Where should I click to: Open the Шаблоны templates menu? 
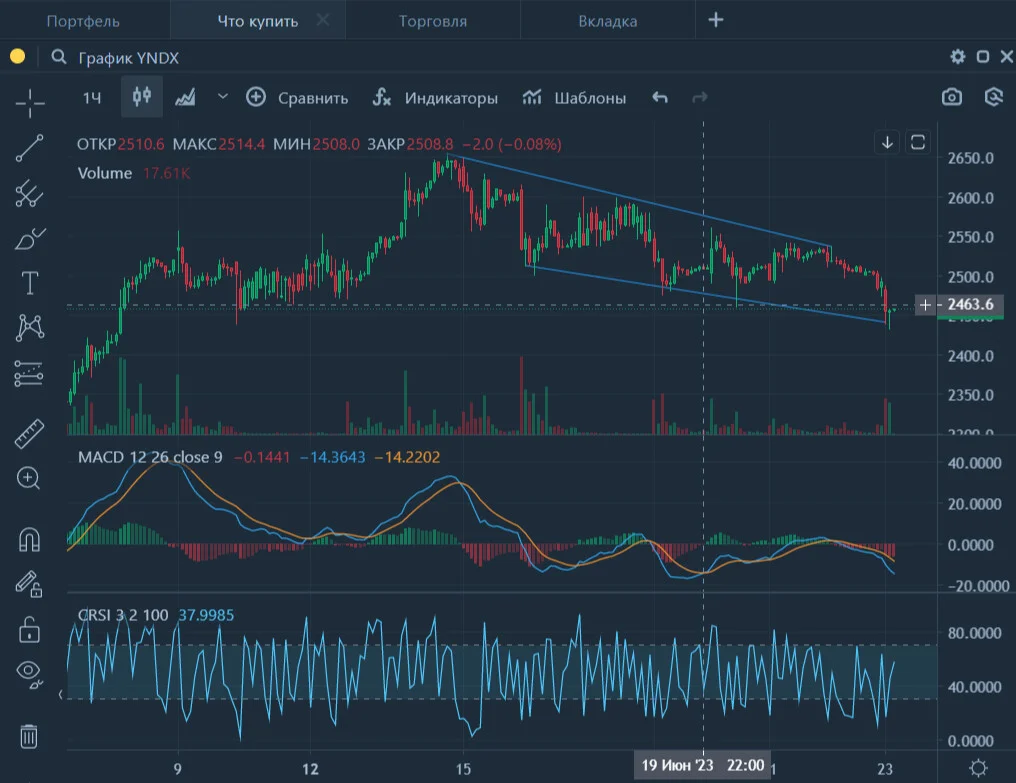574,98
